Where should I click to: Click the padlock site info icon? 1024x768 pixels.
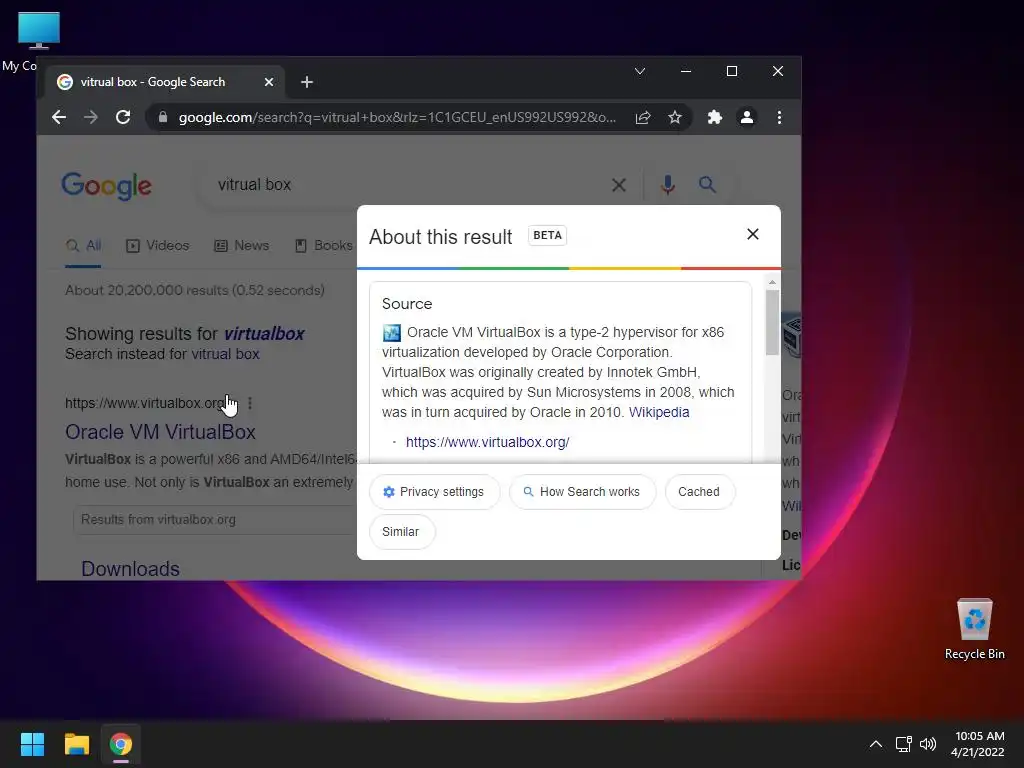tap(163, 117)
